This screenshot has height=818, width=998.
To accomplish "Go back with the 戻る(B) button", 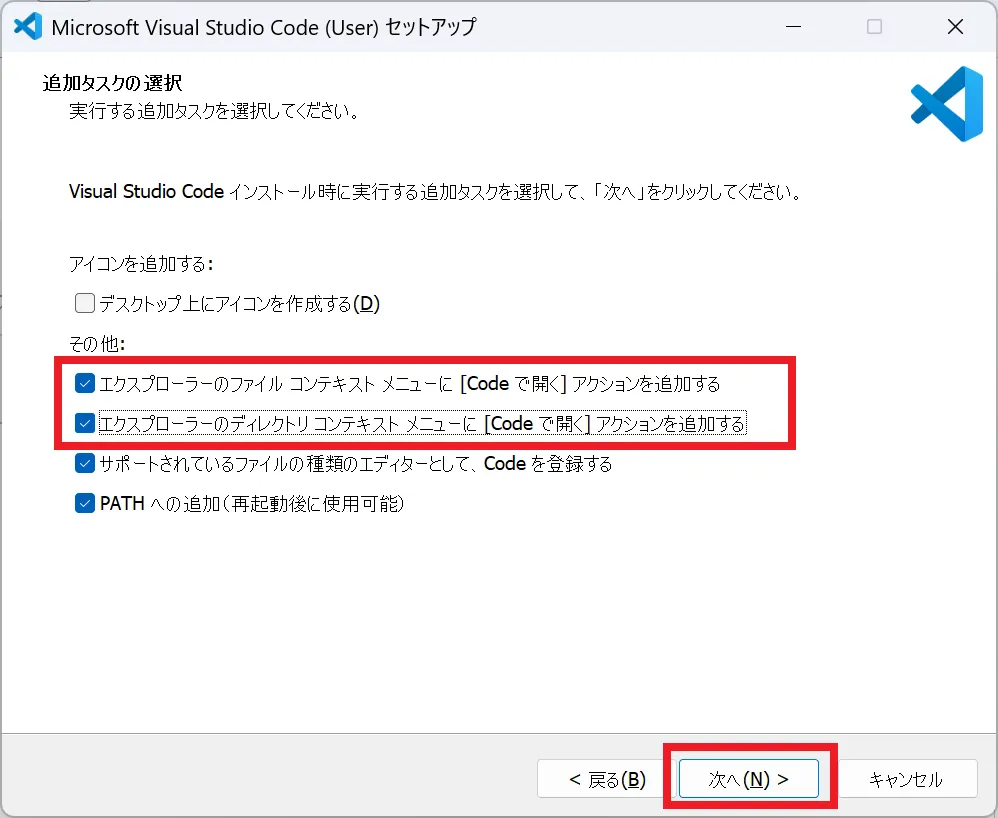I will click(x=607, y=780).
